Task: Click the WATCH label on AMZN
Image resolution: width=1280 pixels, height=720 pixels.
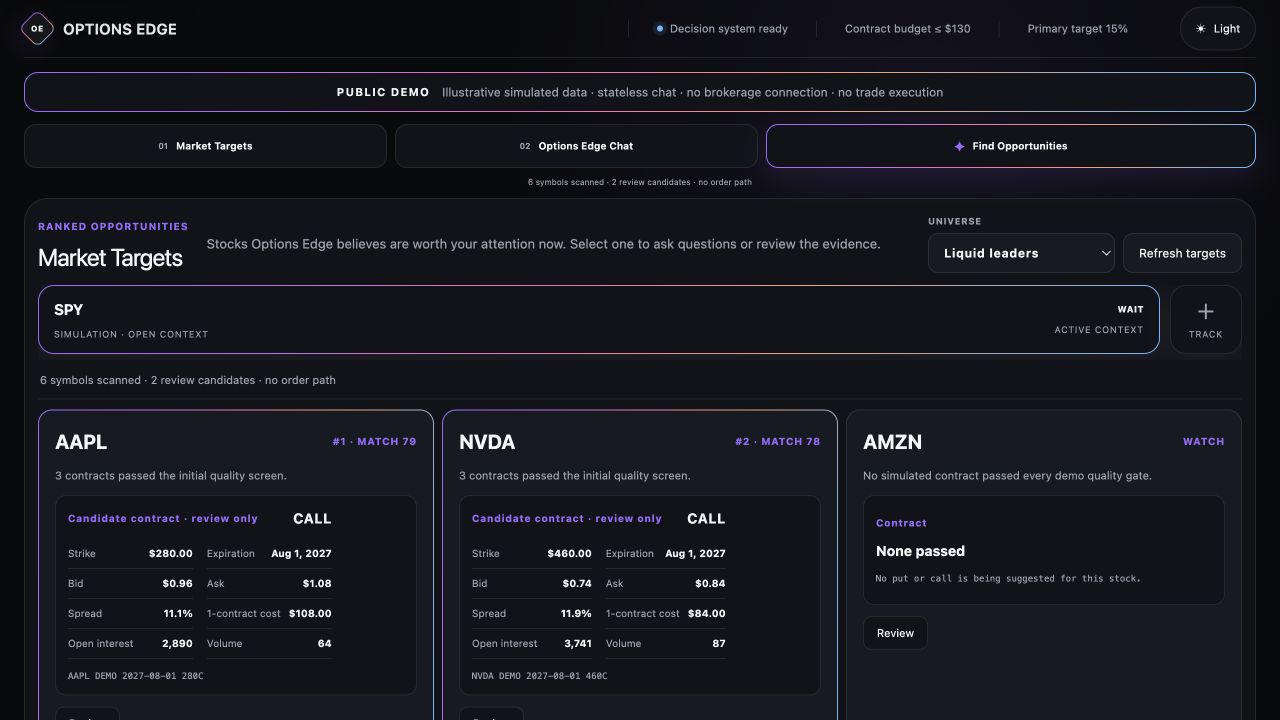Action: point(1203,441)
